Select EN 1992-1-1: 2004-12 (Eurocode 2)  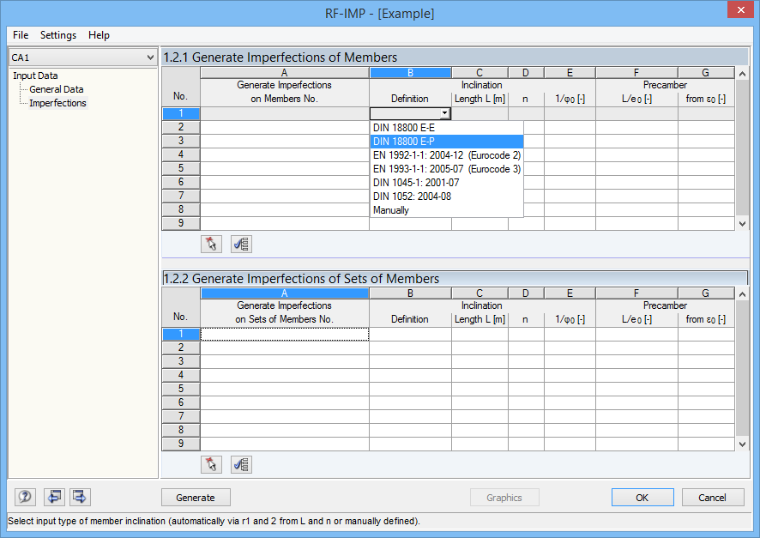[x=446, y=155]
